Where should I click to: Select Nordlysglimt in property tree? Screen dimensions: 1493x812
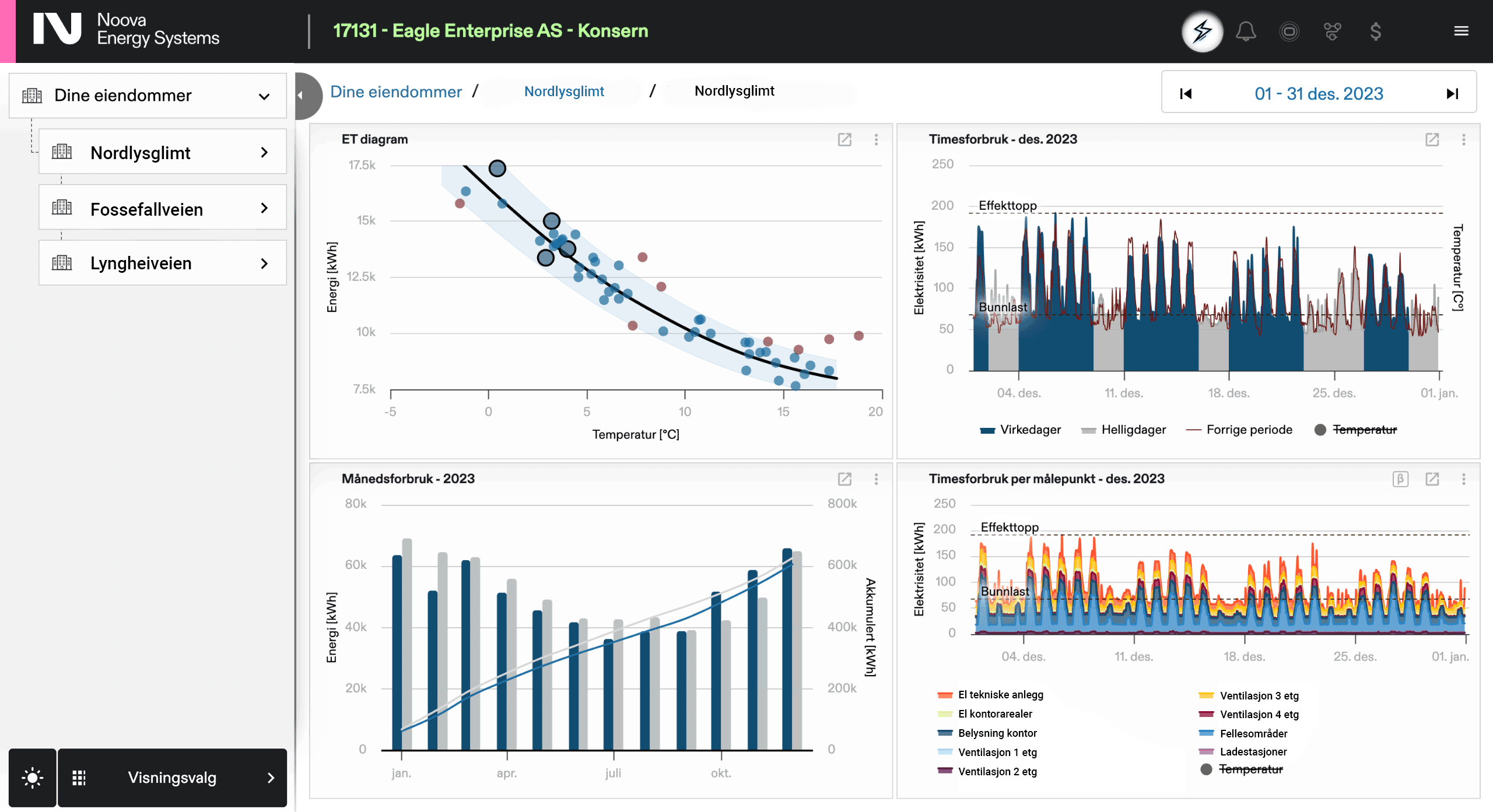(x=141, y=153)
